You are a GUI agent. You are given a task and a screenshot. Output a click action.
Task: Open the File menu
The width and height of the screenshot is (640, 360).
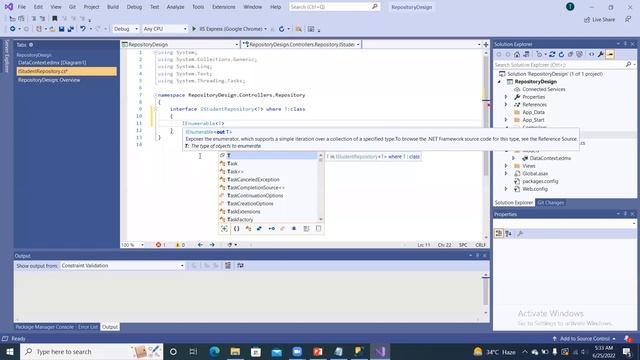(22, 7)
